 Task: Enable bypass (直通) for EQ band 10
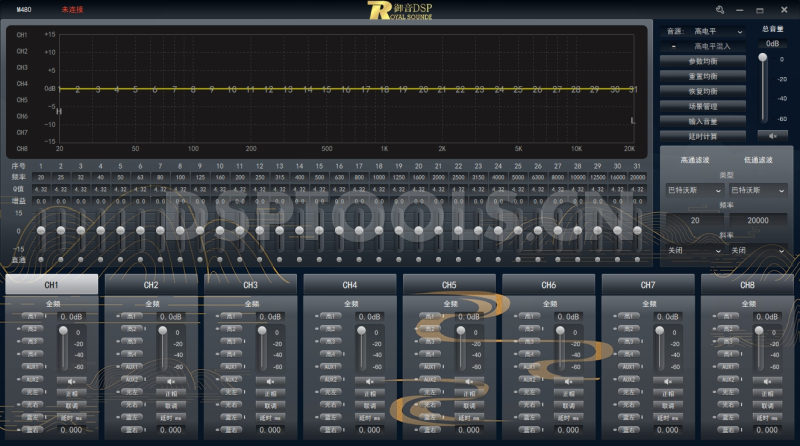coord(220,260)
